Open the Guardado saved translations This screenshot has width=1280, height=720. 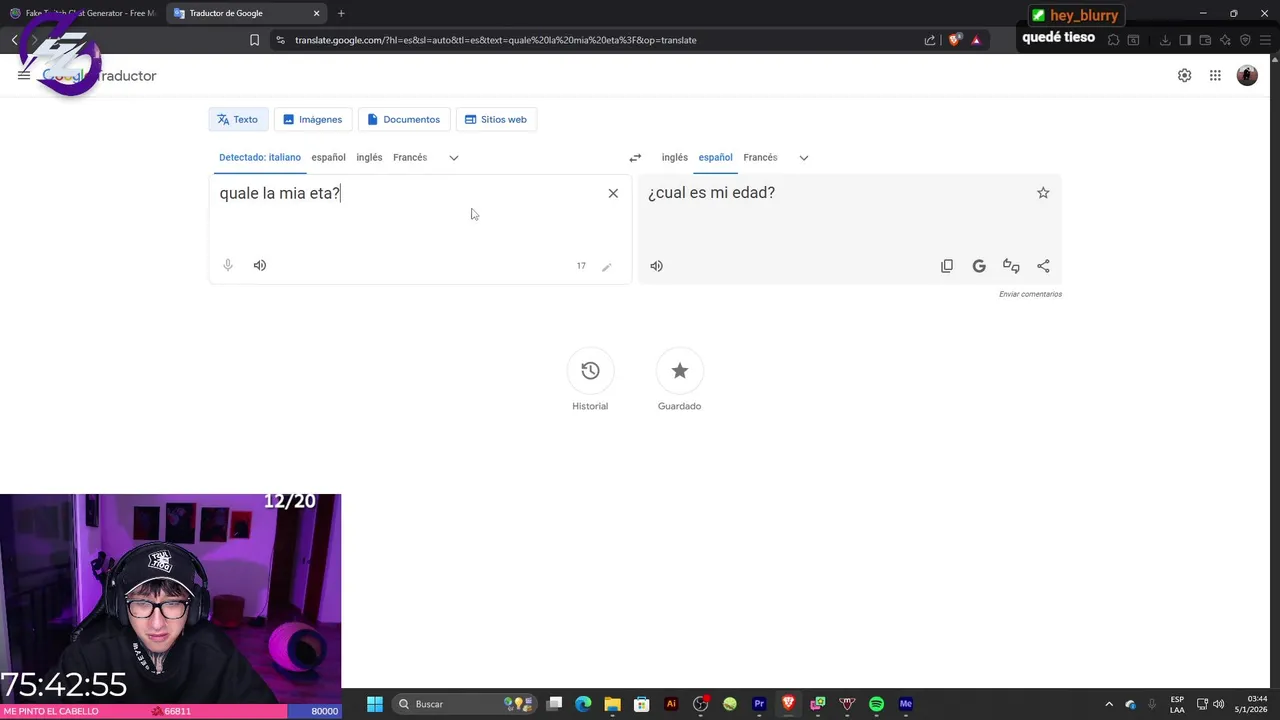tap(679, 381)
